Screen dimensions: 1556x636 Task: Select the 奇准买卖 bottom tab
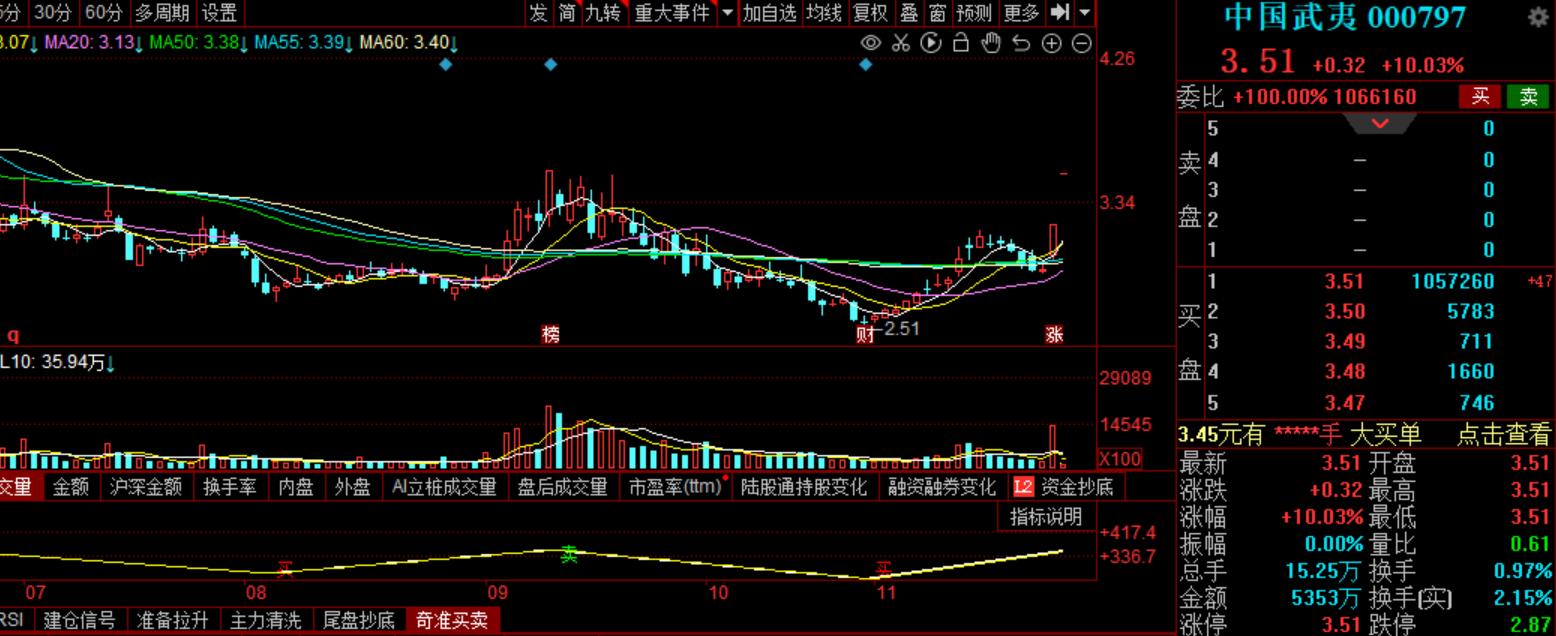(x=453, y=620)
